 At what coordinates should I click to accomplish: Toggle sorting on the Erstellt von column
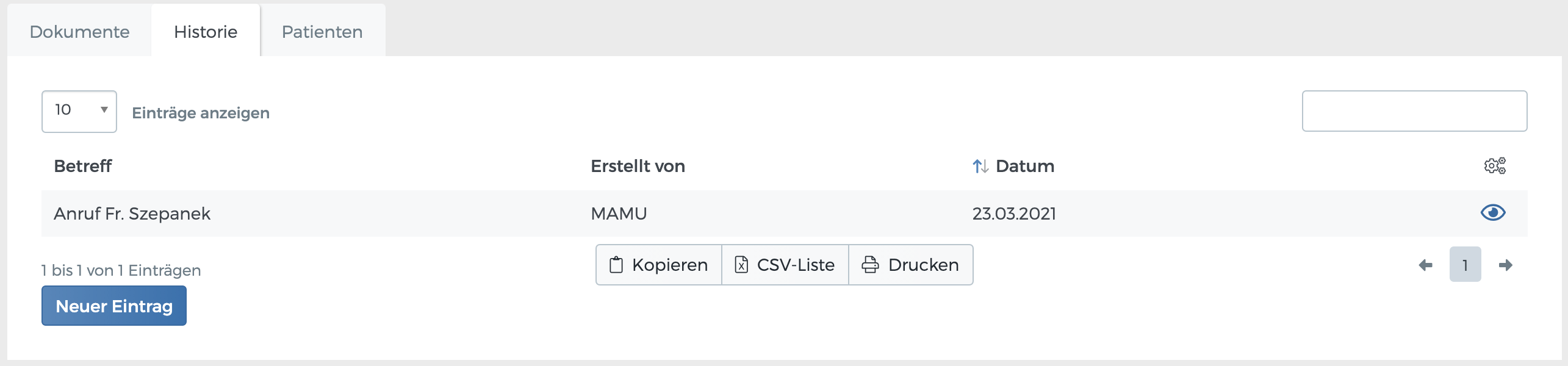[638, 165]
